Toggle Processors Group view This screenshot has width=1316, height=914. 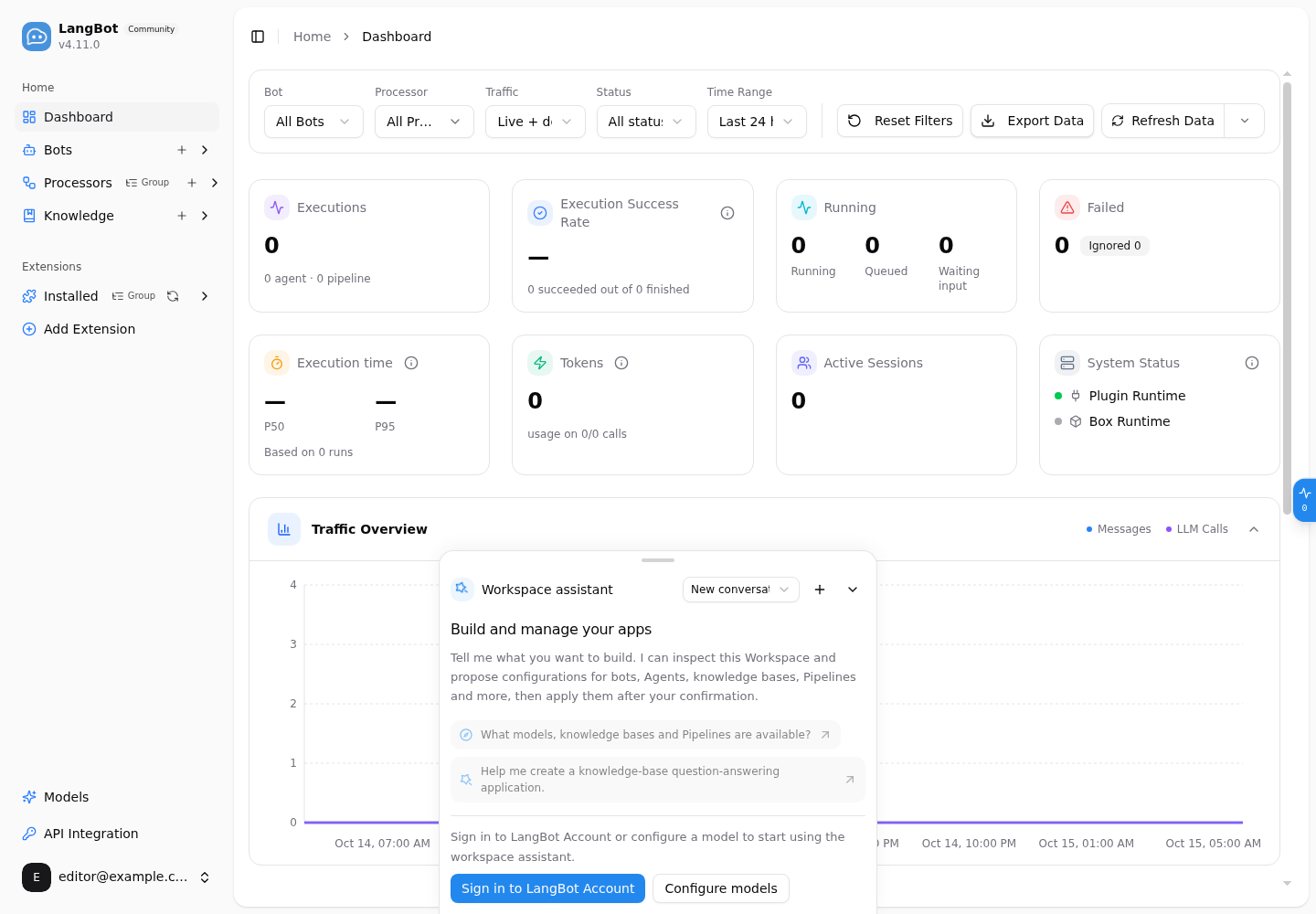point(147,183)
